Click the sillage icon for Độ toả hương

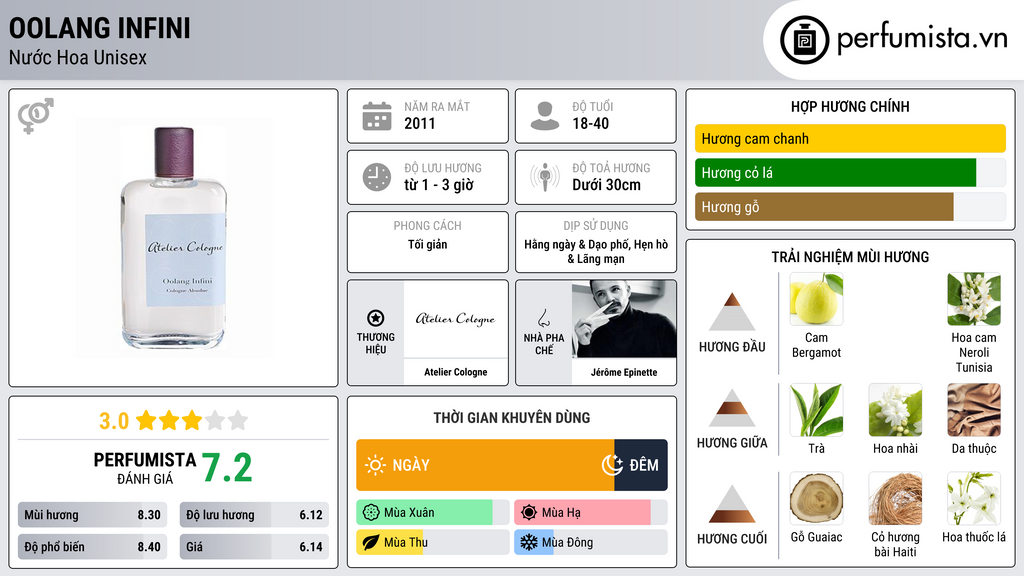pyautogui.click(x=545, y=177)
